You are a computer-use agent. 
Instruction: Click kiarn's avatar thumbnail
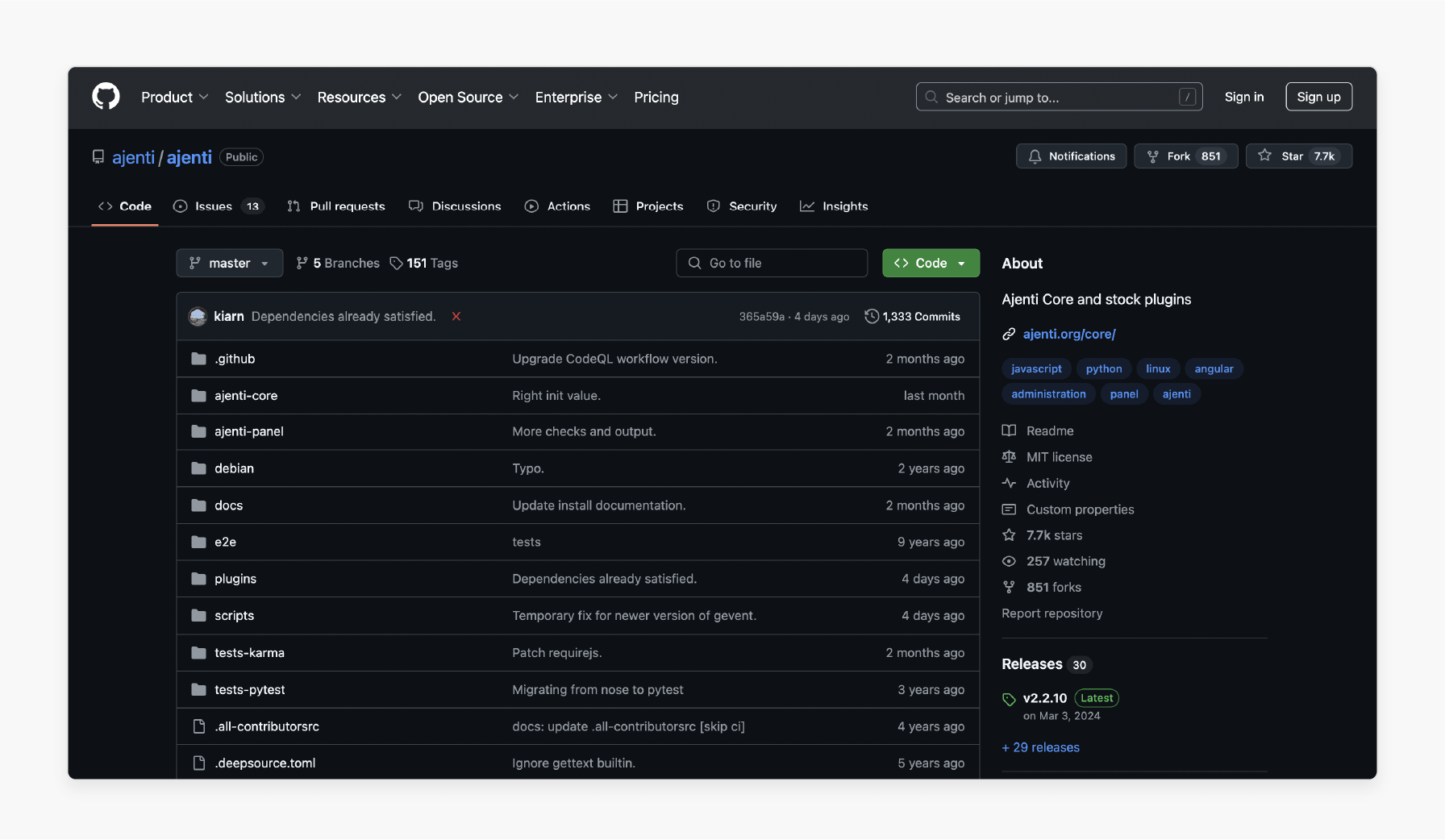(x=198, y=317)
